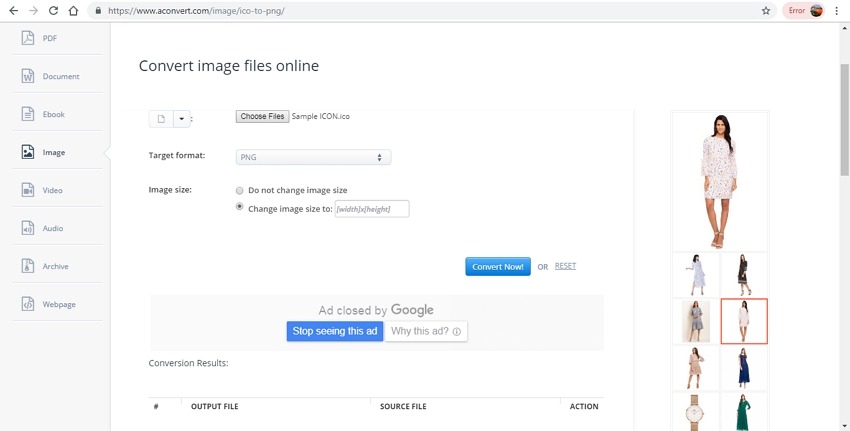Click the Video converter icon
The height and width of the screenshot is (431, 850).
tap(27, 190)
